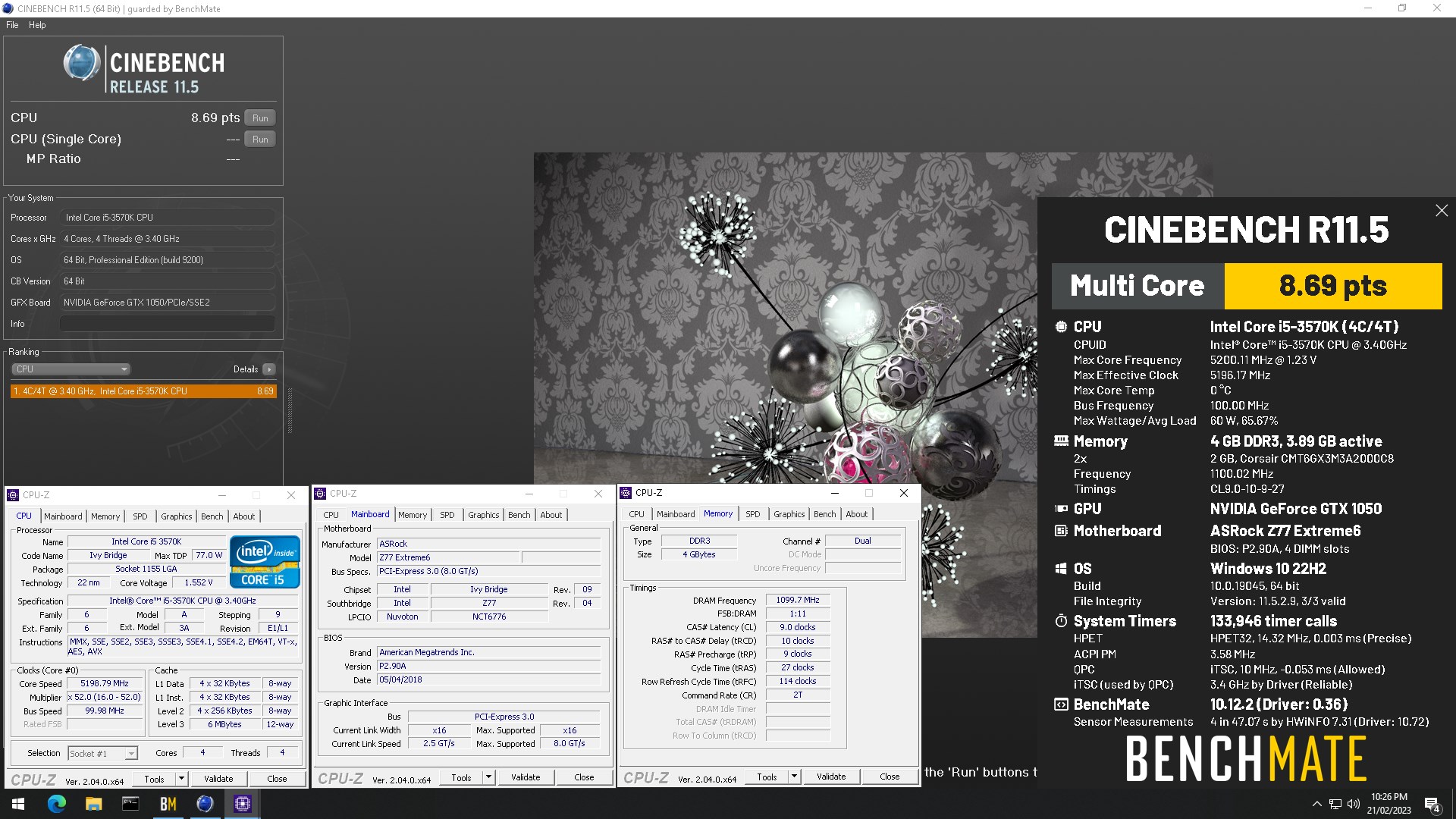Open About tab in first CPU-Z window

click(x=244, y=516)
